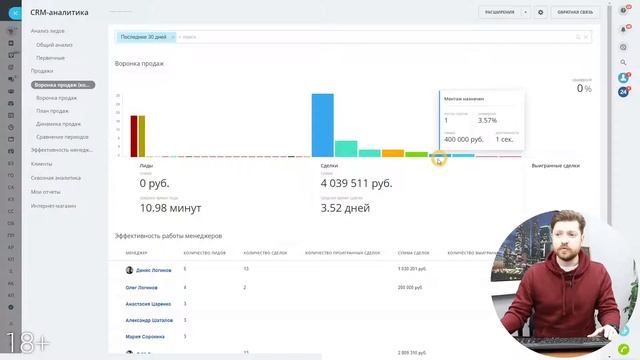
Task: Open Сквозная аналитика section
Action: tap(56, 178)
